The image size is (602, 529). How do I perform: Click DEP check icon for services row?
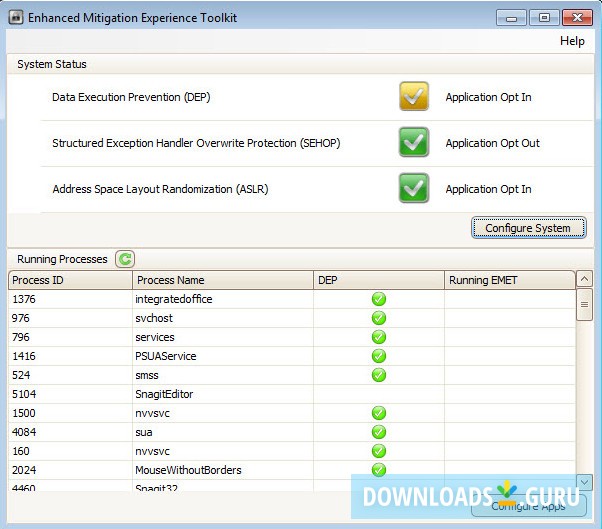pos(379,337)
